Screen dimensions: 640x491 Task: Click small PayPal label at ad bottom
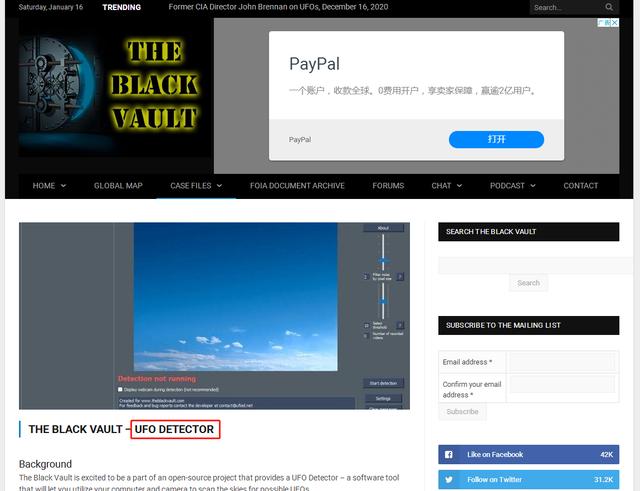tap(300, 140)
